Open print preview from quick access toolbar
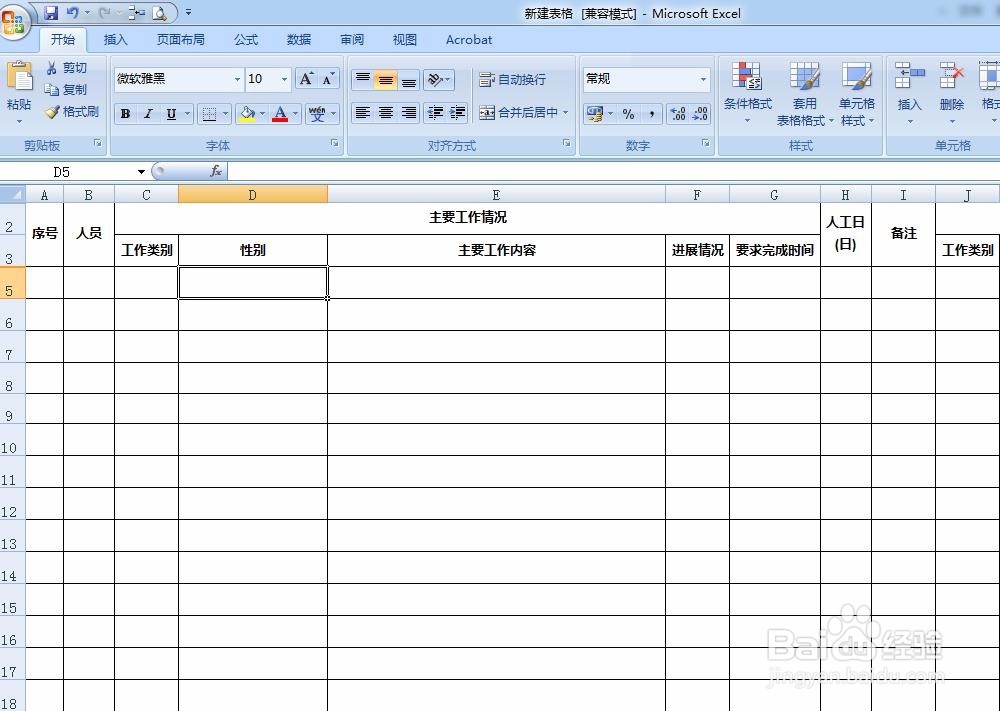This screenshot has width=1000, height=711. tap(159, 12)
